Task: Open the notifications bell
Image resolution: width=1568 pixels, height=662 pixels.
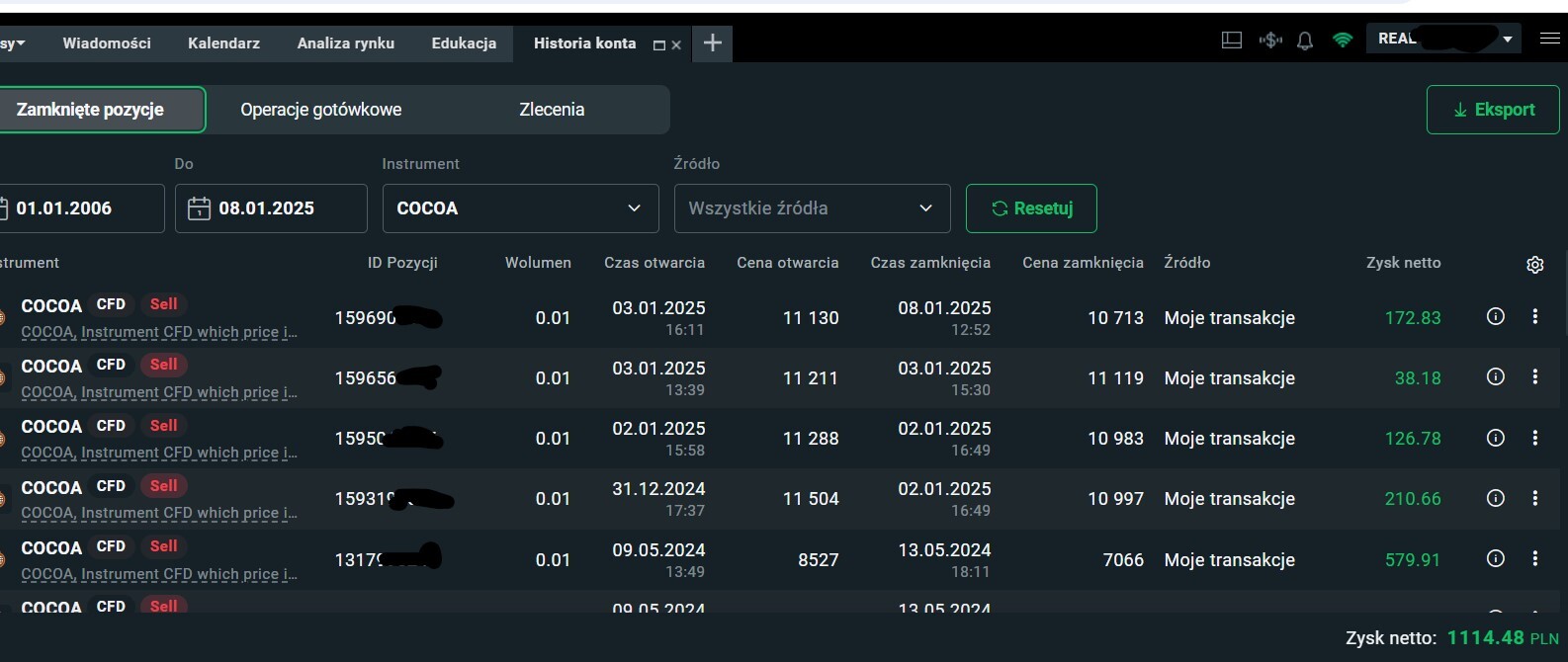Action: click(x=1305, y=41)
